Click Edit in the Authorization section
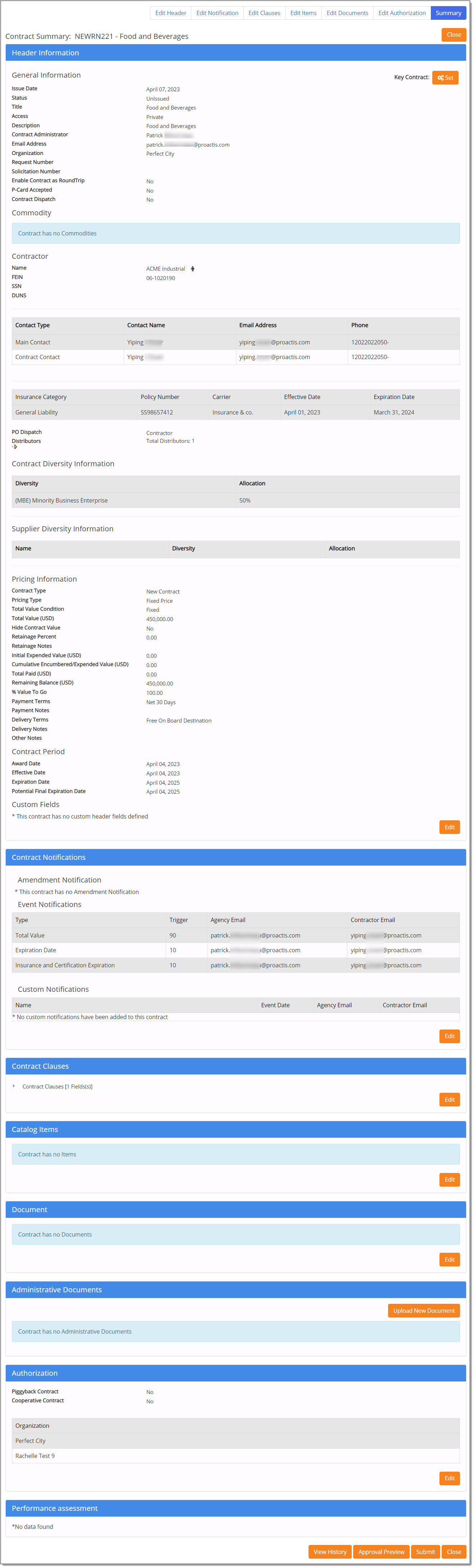 449,1478
